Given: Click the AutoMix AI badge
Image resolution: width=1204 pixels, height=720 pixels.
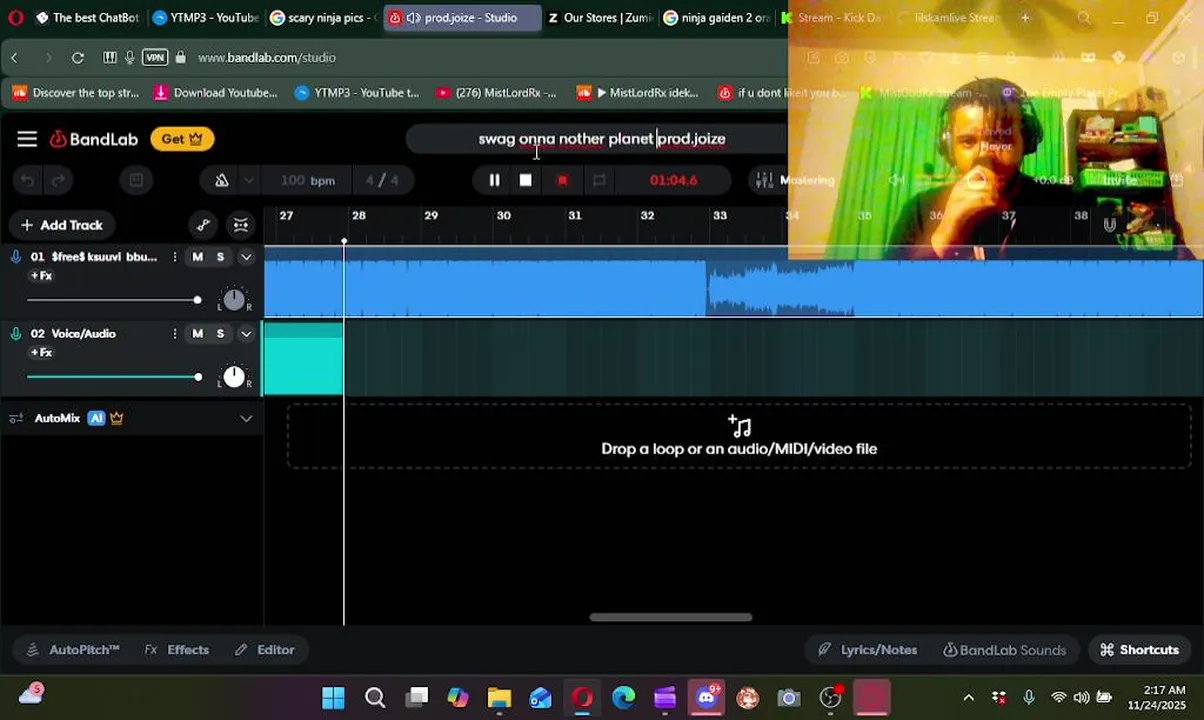Looking at the screenshot, I should pos(96,418).
